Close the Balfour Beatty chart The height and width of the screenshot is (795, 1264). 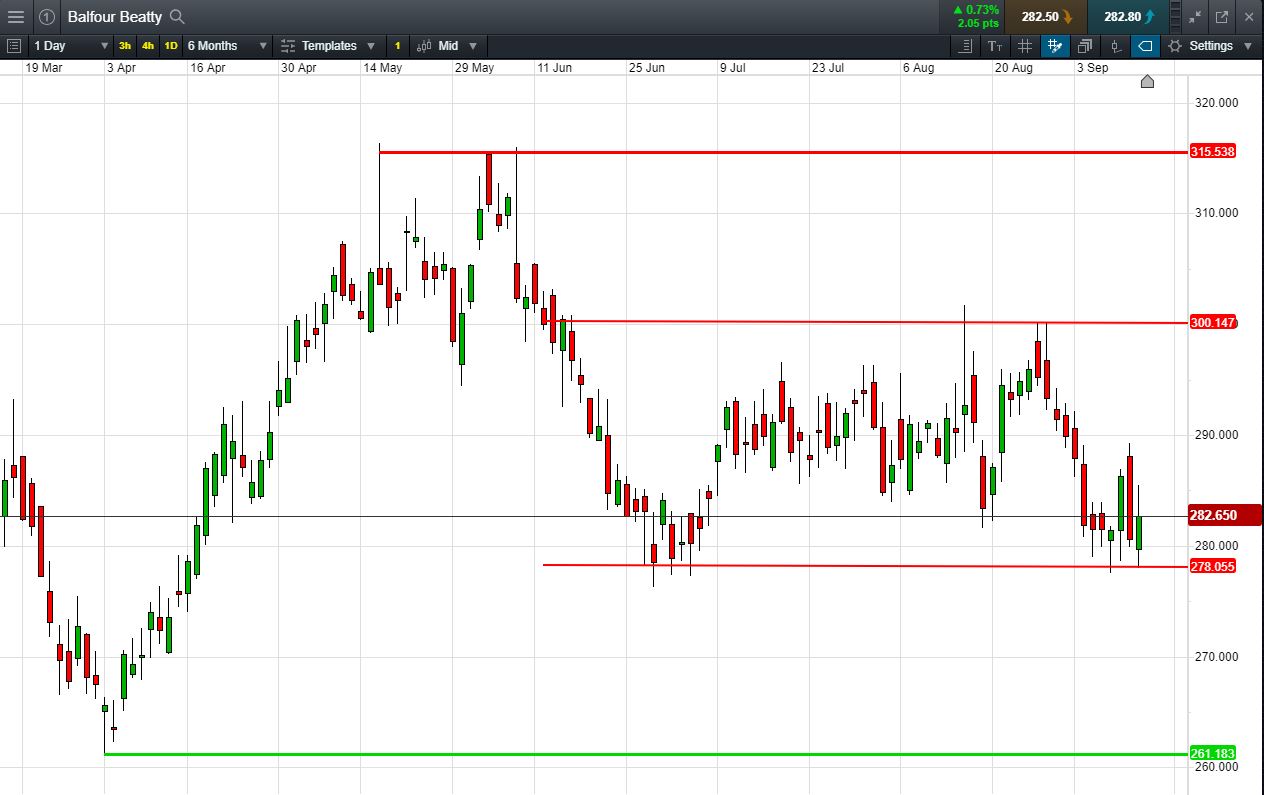1248,17
